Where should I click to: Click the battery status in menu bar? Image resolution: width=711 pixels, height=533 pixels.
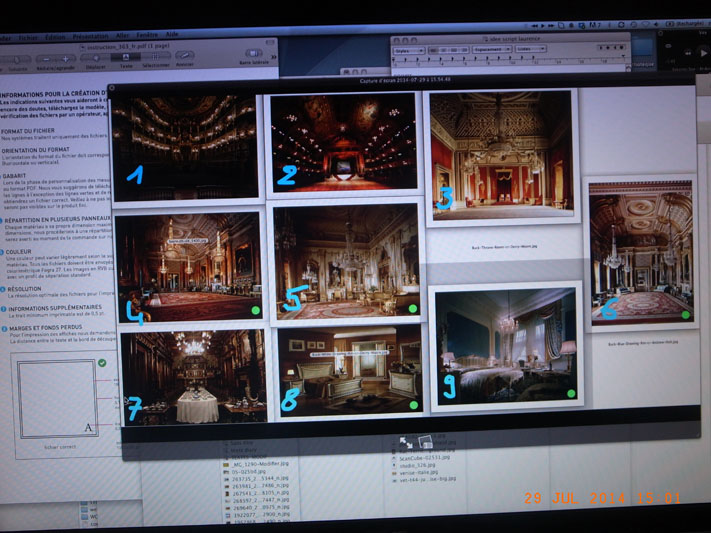click(x=687, y=23)
